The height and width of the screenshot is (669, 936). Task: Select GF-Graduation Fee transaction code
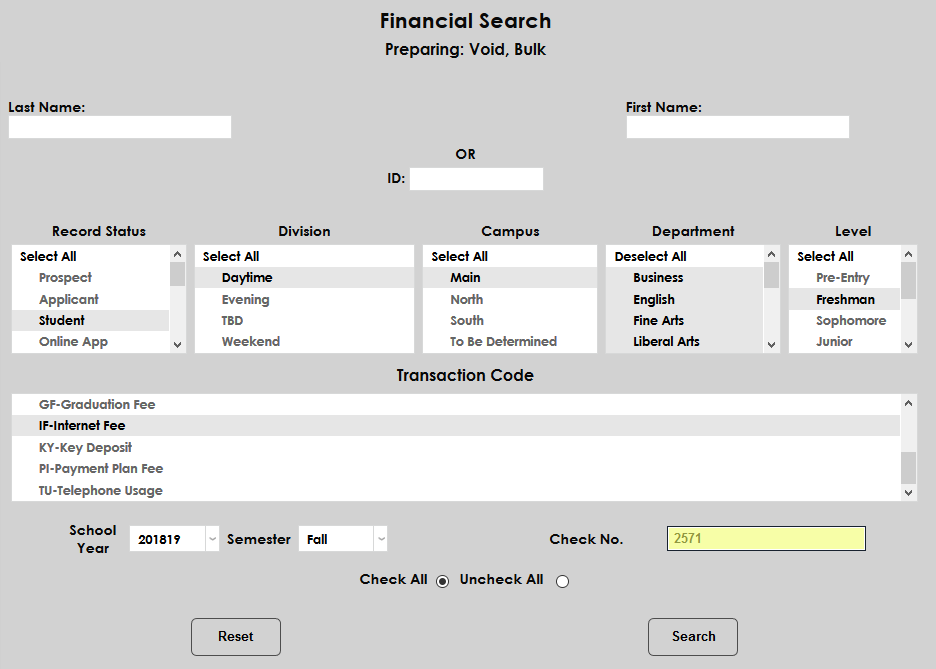point(456,405)
